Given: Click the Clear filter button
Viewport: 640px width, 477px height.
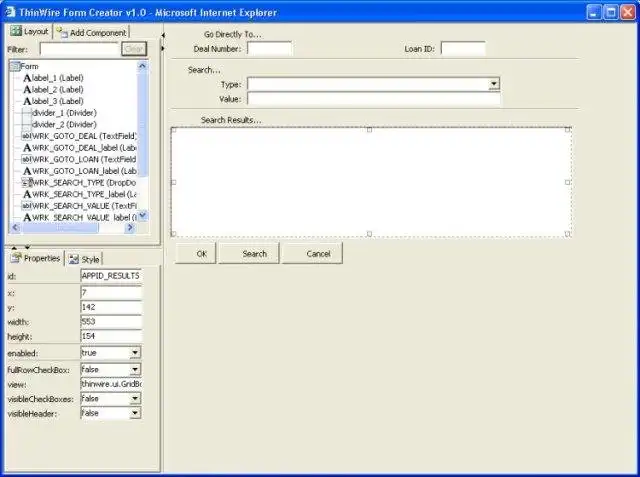Looking at the screenshot, I should pyautogui.click(x=134, y=49).
